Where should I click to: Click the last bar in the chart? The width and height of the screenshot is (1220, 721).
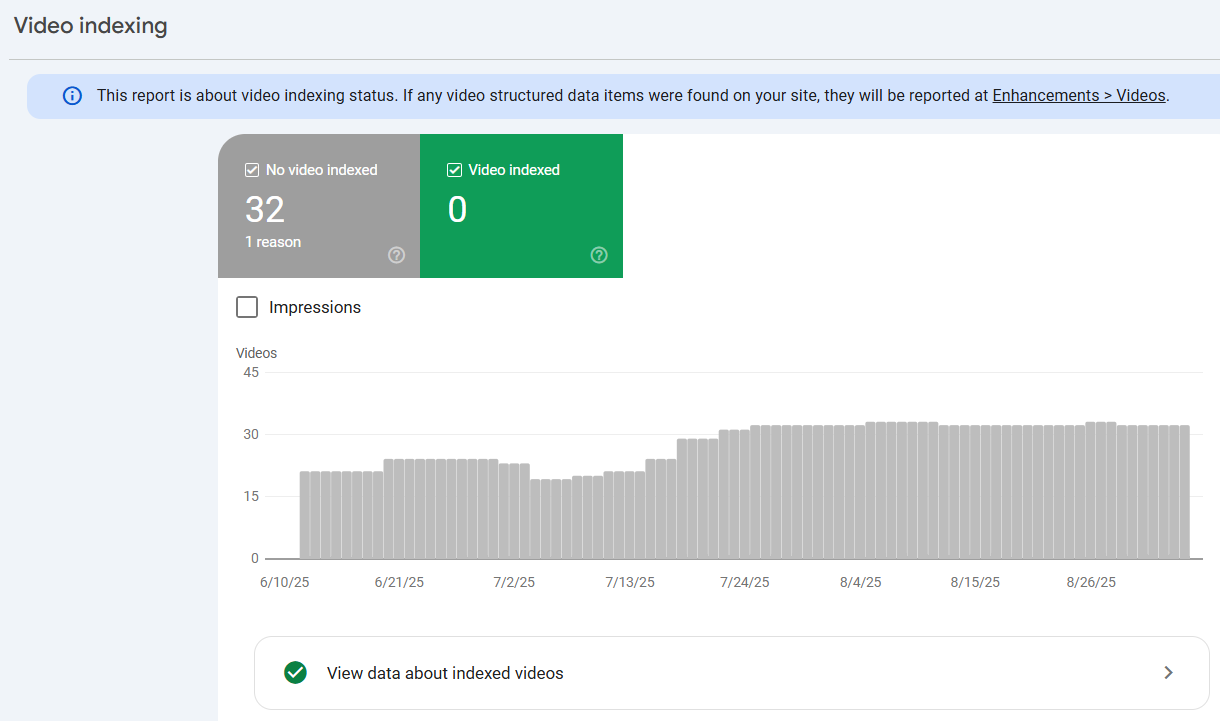tap(1184, 491)
